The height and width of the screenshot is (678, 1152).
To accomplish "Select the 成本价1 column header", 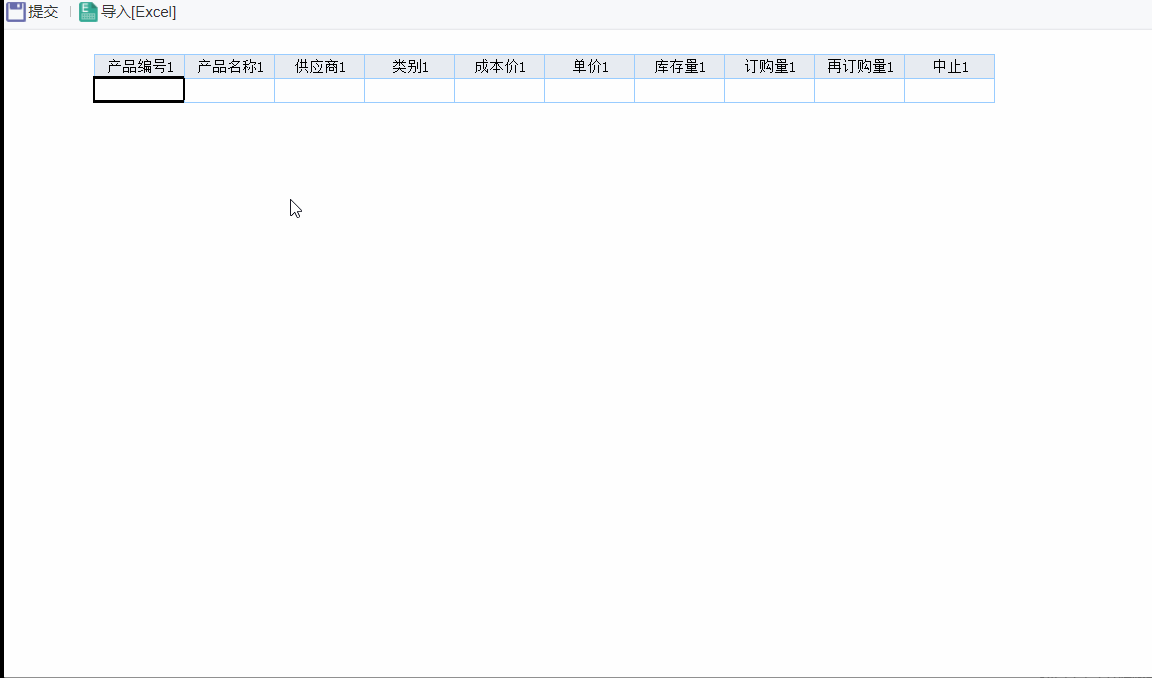I will pos(500,67).
